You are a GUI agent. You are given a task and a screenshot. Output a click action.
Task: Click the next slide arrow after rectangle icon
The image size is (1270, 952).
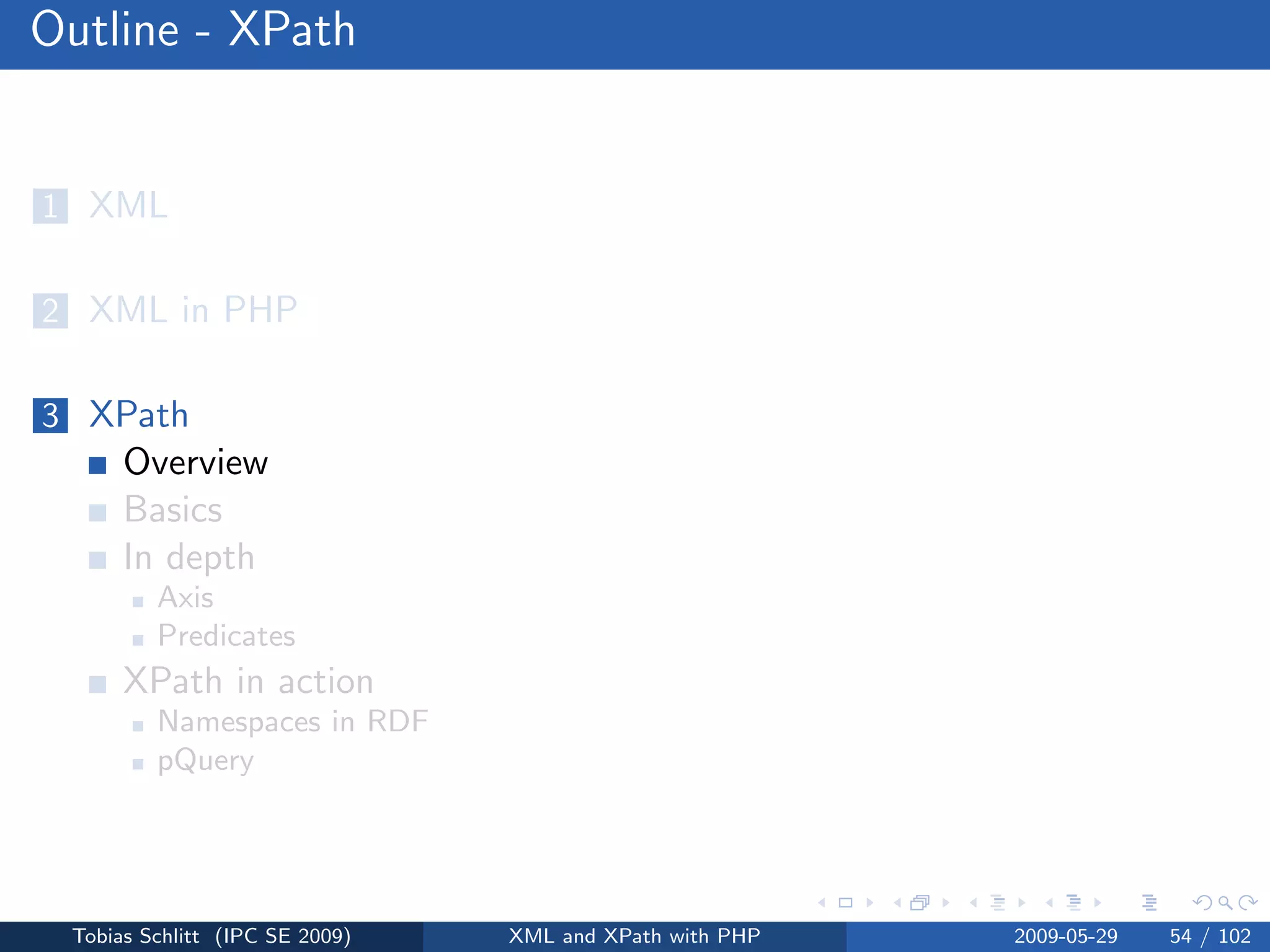tap(869, 903)
